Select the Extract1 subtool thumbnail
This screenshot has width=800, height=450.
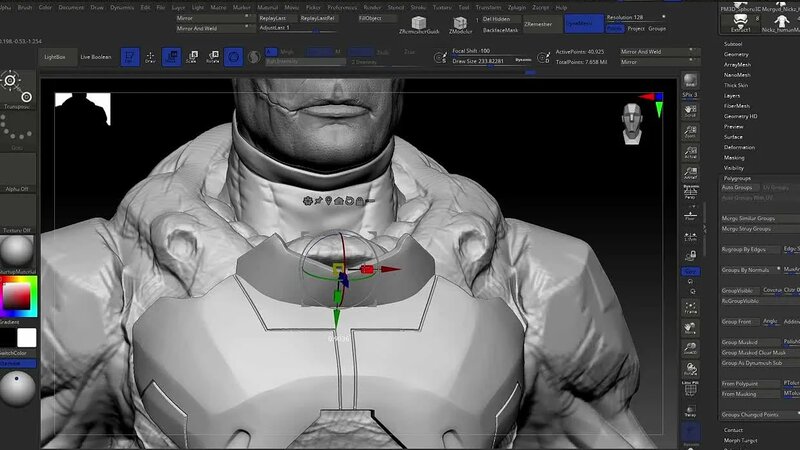pyautogui.click(x=740, y=23)
